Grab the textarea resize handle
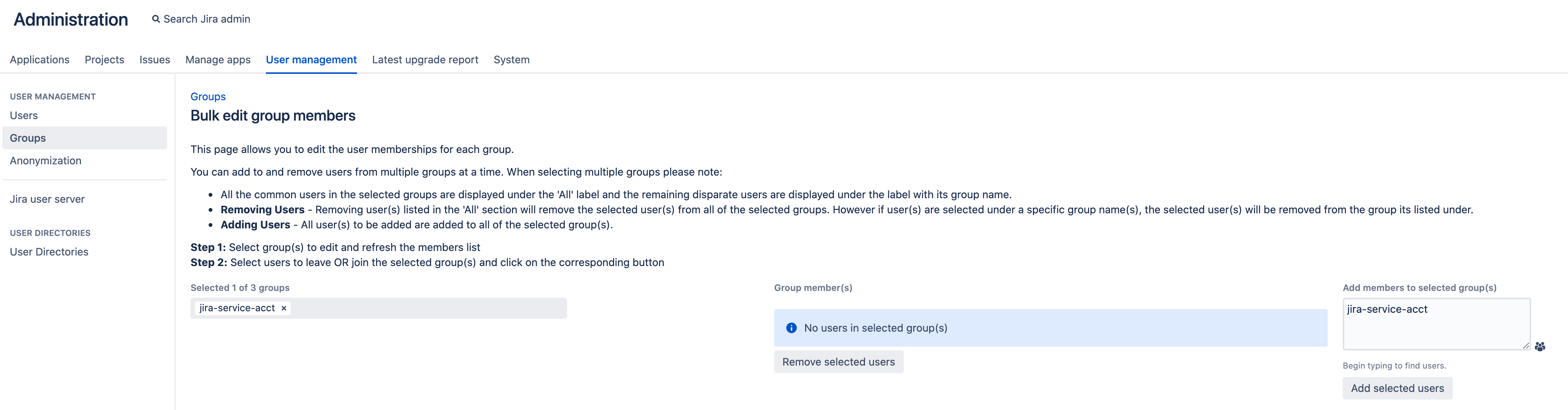 (1525, 346)
